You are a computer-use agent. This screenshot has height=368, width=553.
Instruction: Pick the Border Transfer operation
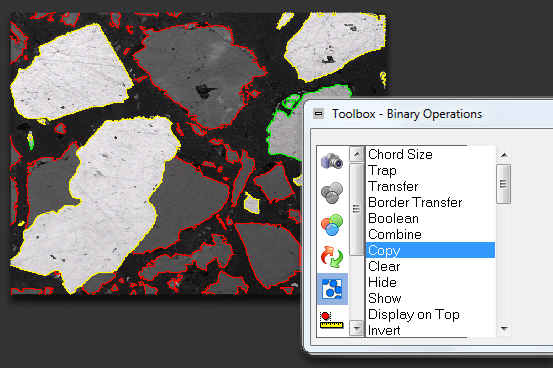(x=415, y=203)
